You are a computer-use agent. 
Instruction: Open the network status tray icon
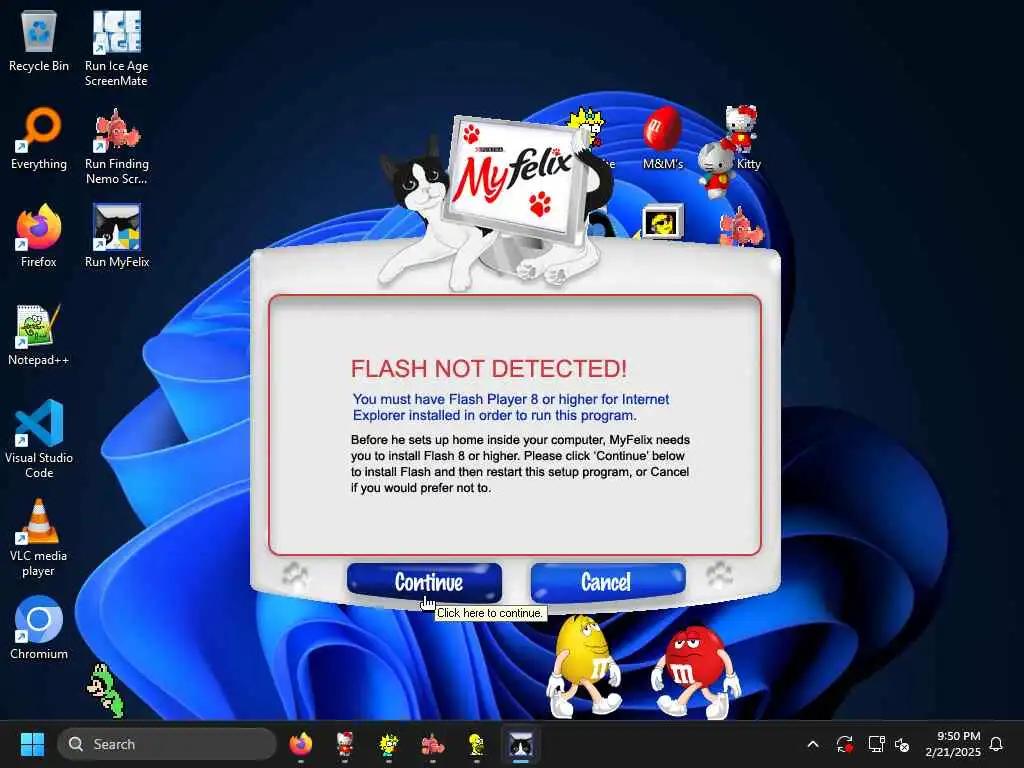[x=876, y=744]
